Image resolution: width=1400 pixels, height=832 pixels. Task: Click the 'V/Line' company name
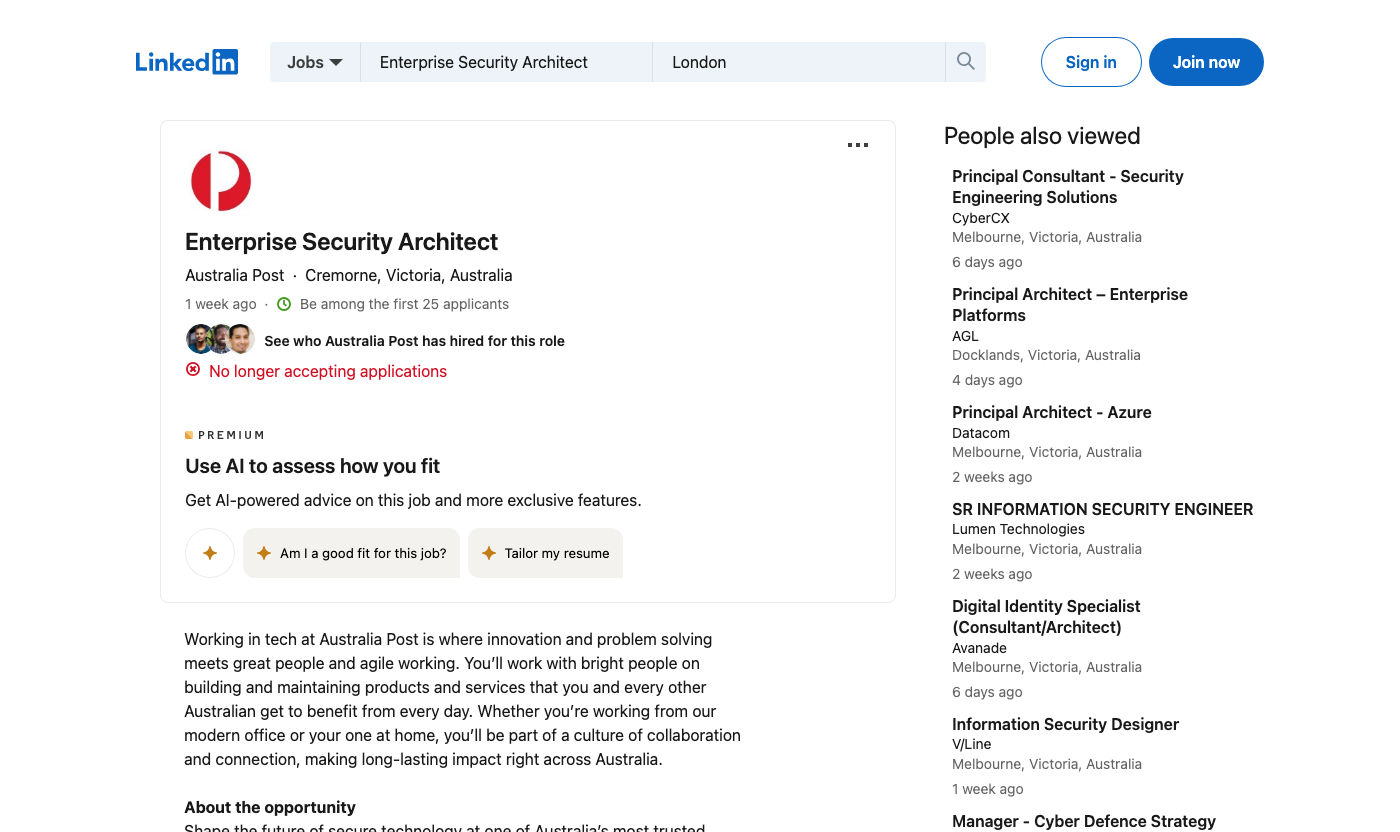coord(971,744)
